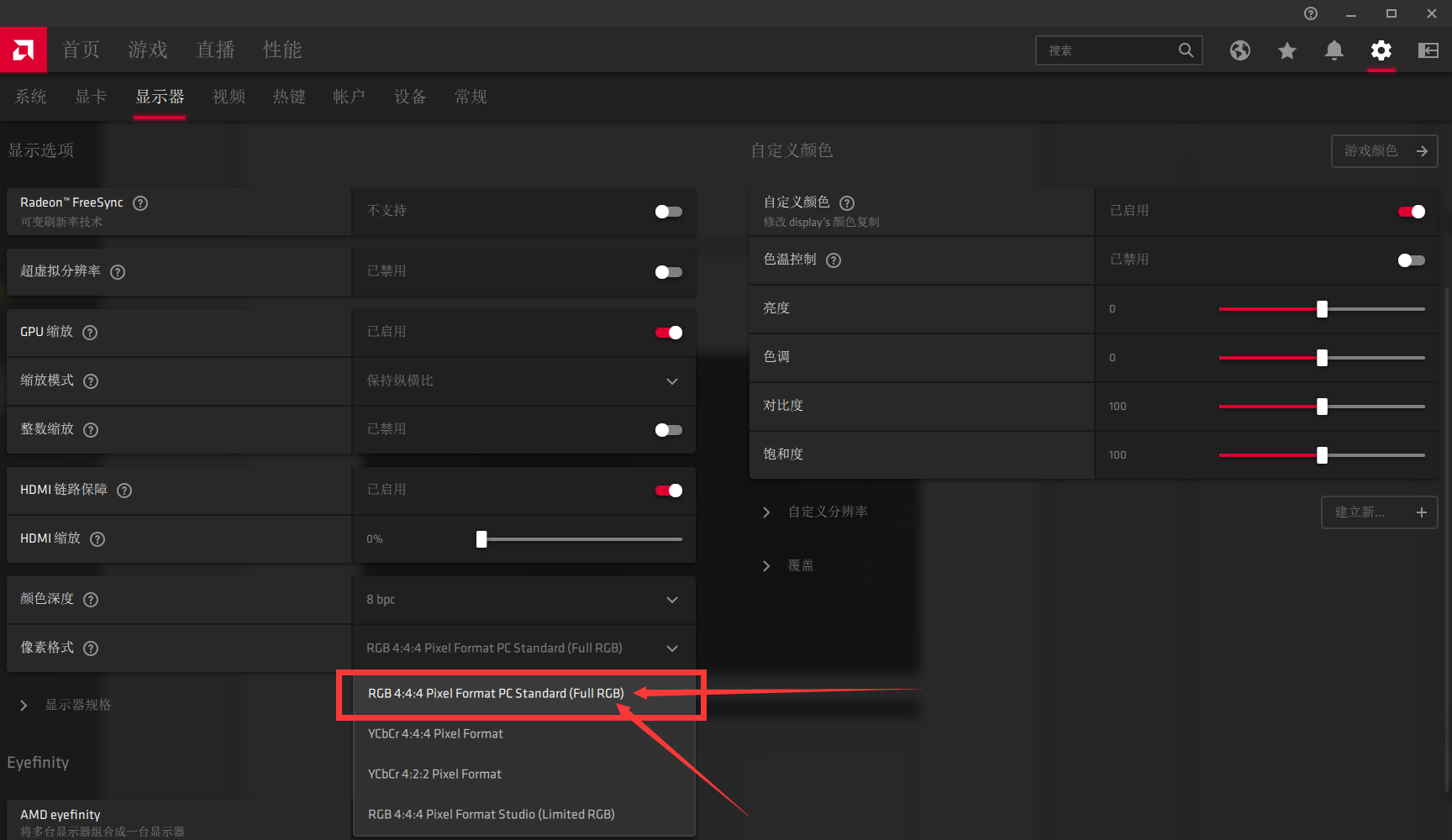Click the AMD logo icon
The height and width of the screenshot is (840, 1452).
(24, 50)
